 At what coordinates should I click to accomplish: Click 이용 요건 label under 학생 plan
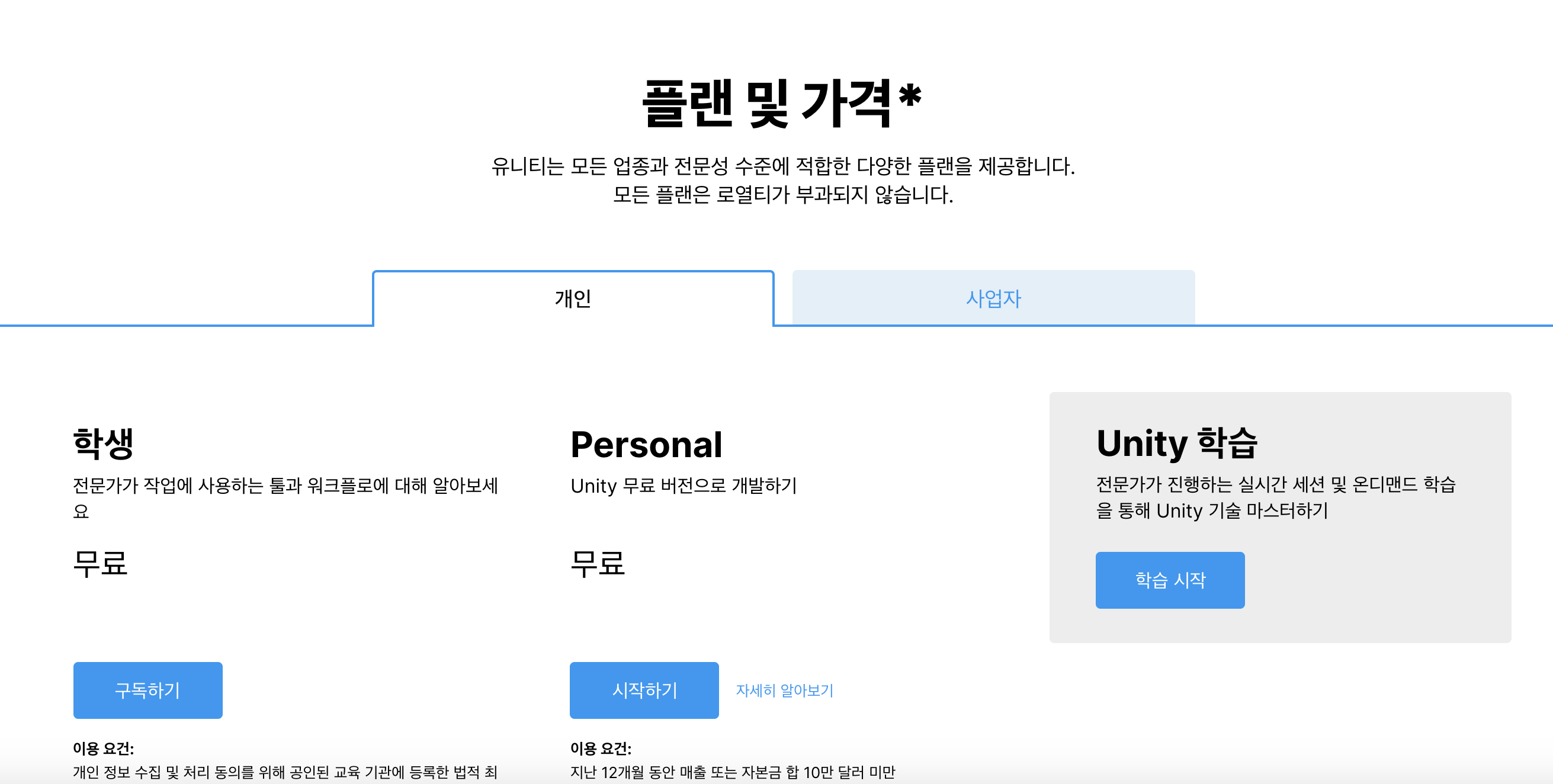click(x=103, y=748)
